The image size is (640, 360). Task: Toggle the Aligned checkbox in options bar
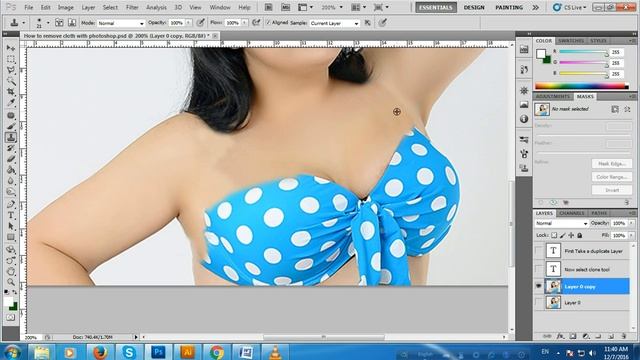point(268,23)
